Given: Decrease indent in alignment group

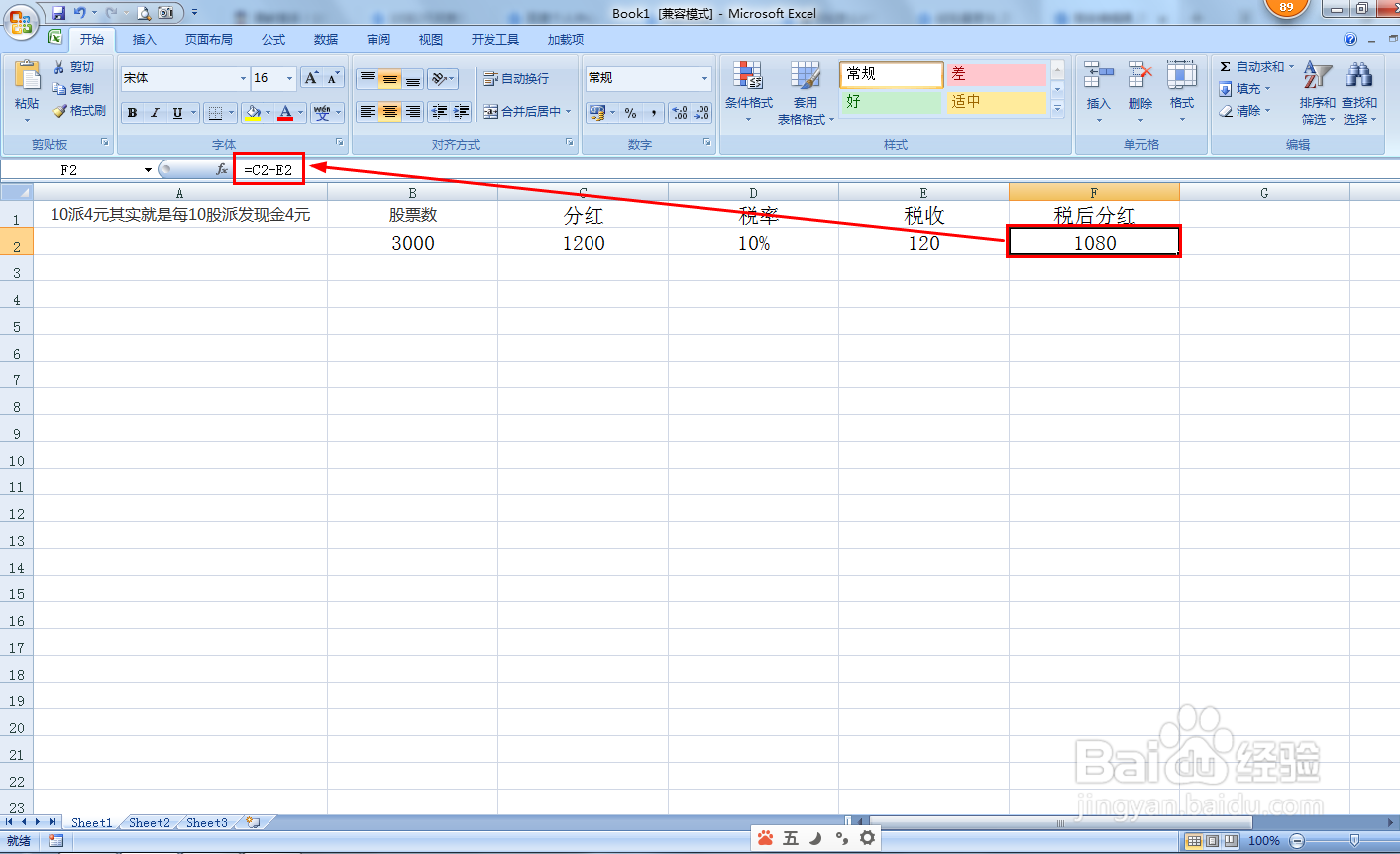Looking at the screenshot, I should pos(439,112).
